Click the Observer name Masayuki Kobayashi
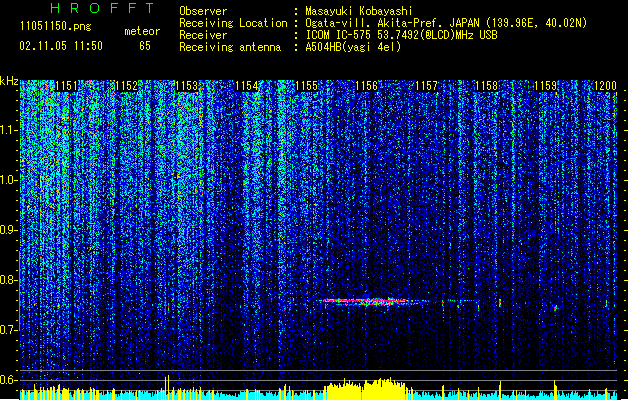629x400 pixels. pos(359,11)
